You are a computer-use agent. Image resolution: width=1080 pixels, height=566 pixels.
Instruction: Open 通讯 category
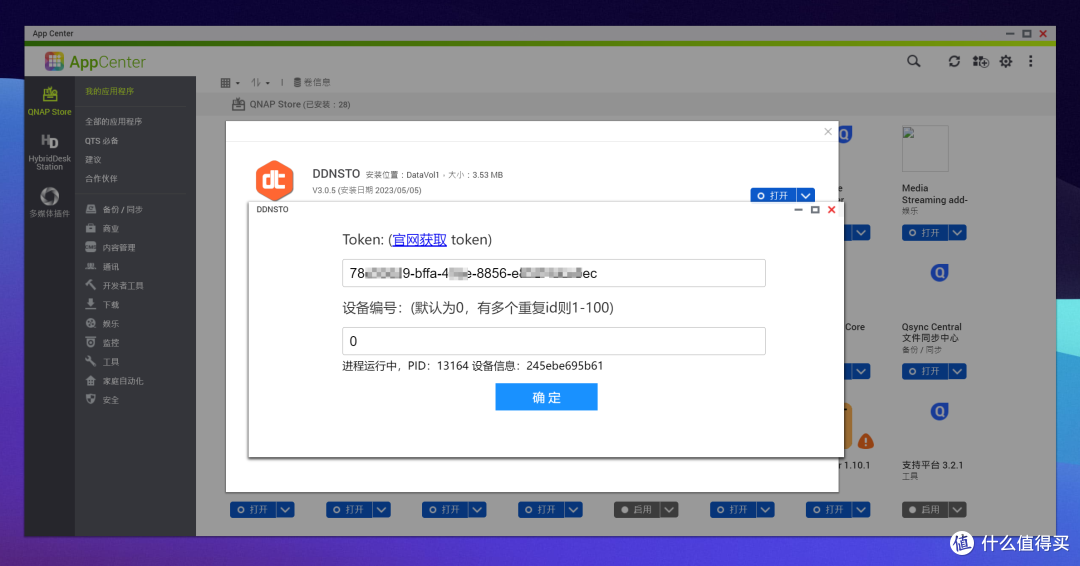tap(103, 266)
